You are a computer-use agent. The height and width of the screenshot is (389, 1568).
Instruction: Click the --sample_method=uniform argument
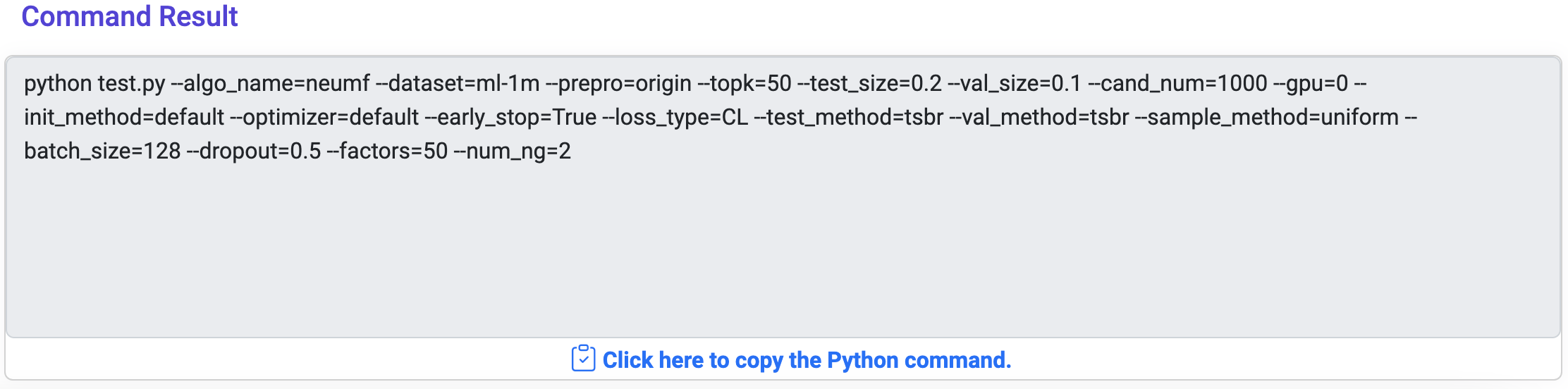click(1267, 118)
